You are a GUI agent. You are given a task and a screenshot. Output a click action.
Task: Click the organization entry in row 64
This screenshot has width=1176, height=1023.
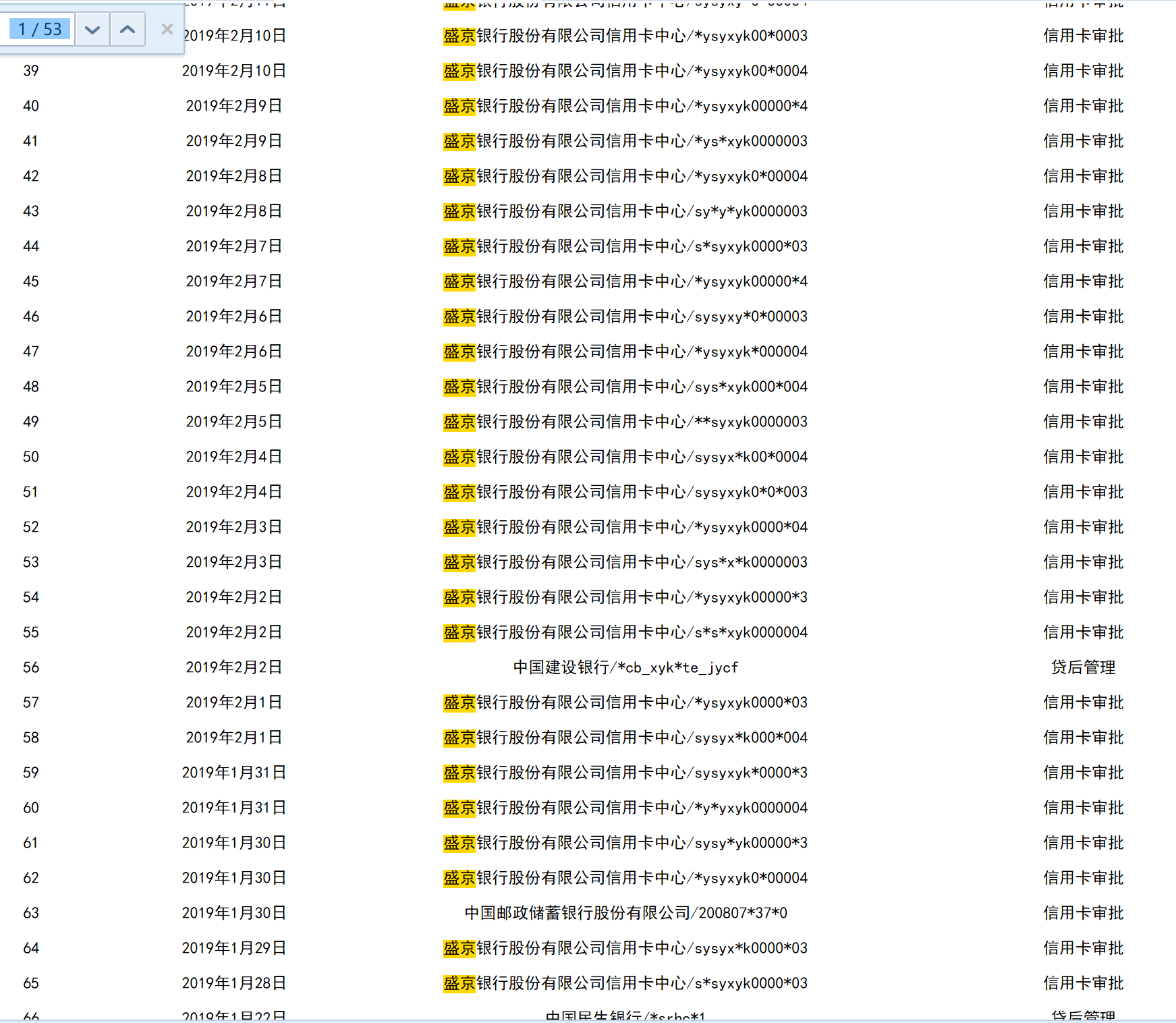[625, 948]
